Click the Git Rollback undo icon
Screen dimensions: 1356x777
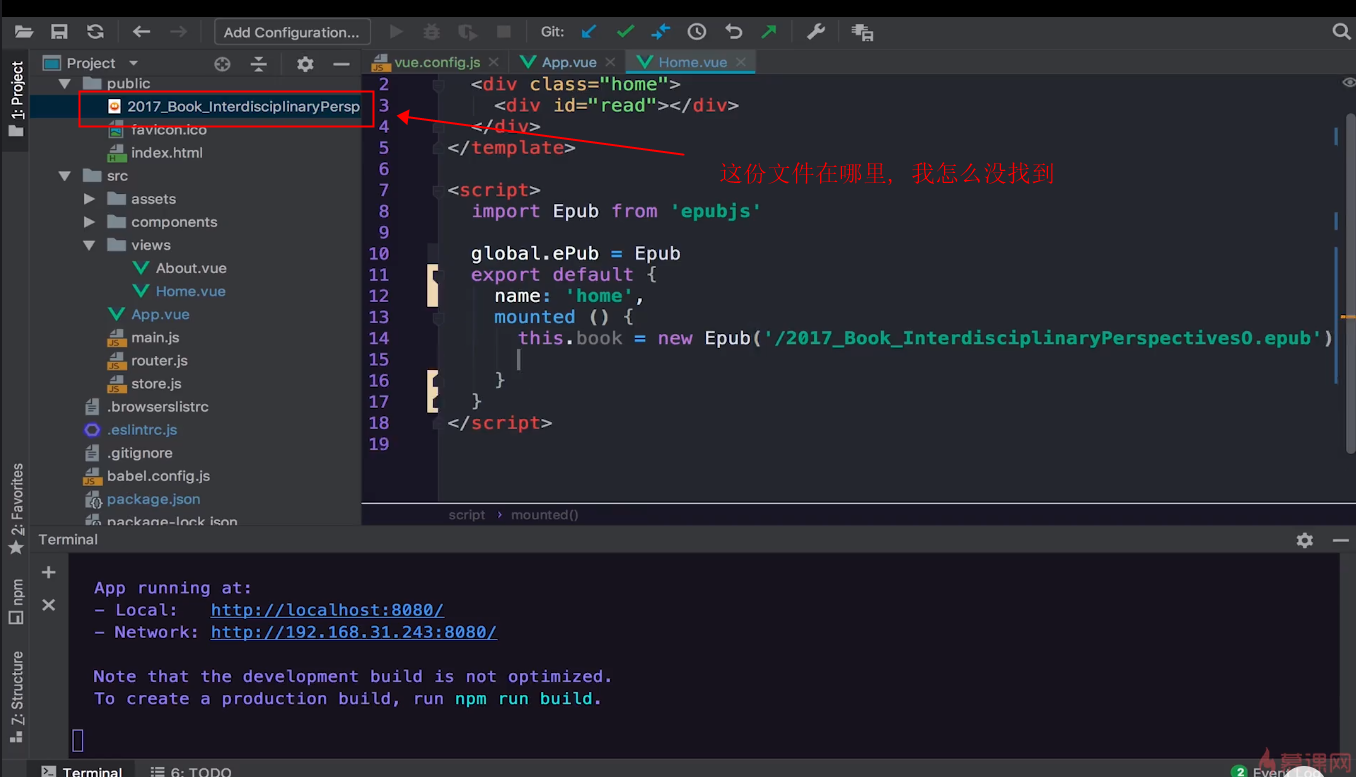[733, 32]
